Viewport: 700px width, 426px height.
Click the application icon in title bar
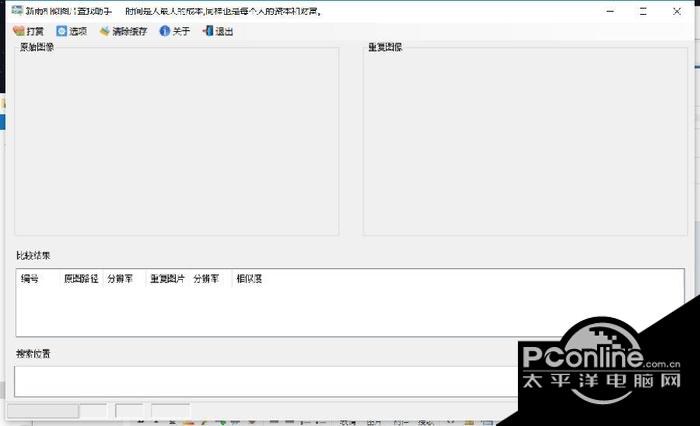click(x=17, y=11)
